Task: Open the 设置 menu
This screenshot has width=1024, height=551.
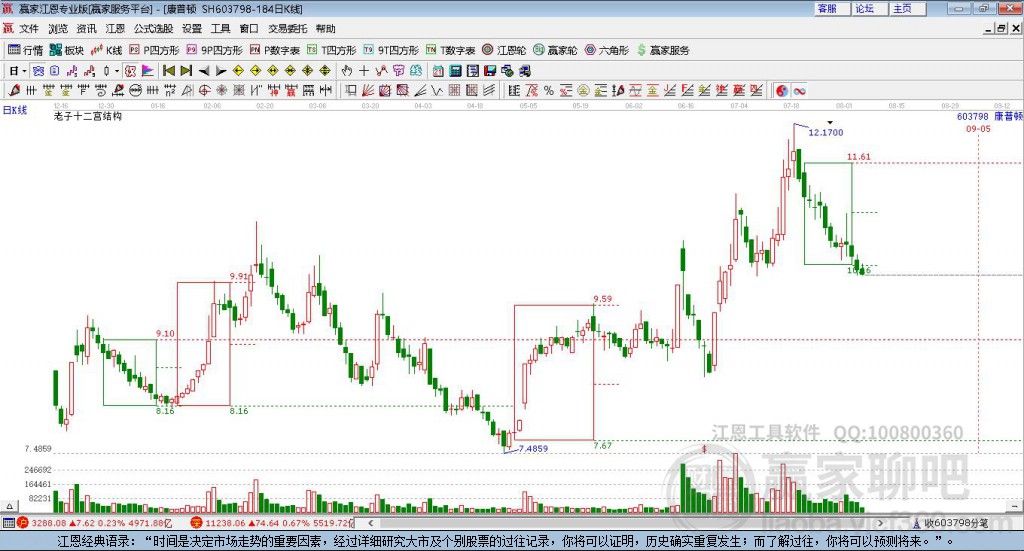Action: coord(192,29)
